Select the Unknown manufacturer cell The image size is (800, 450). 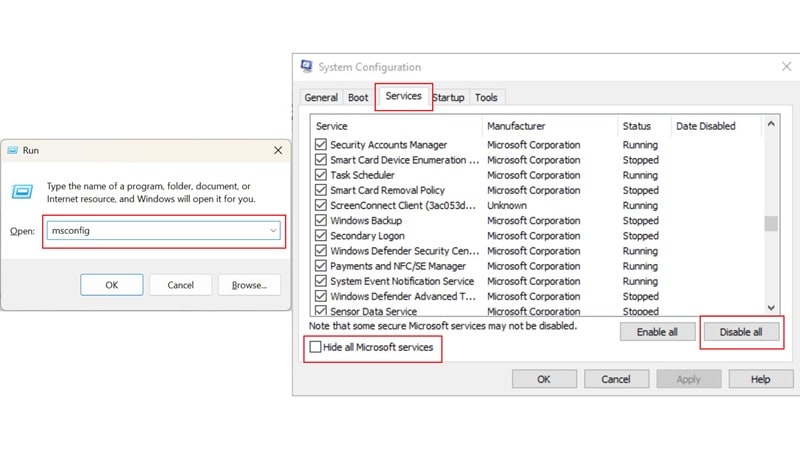click(507, 205)
